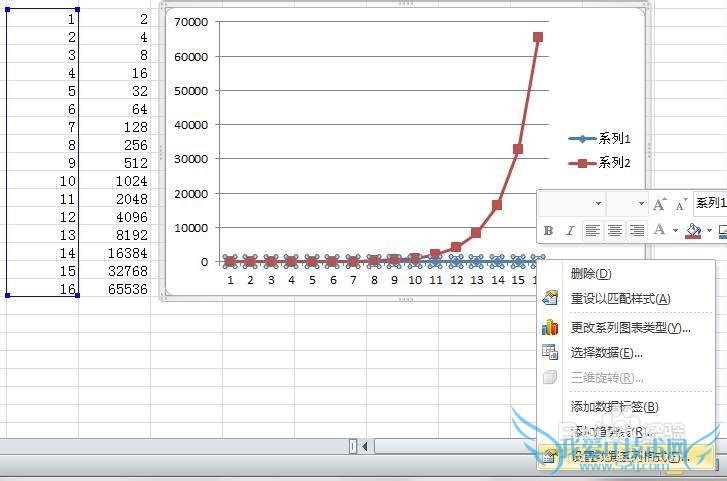The width and height of the screenshot is (727, 481).
Task: Select 系列1 legend entry
Action: tap(599, 138)
